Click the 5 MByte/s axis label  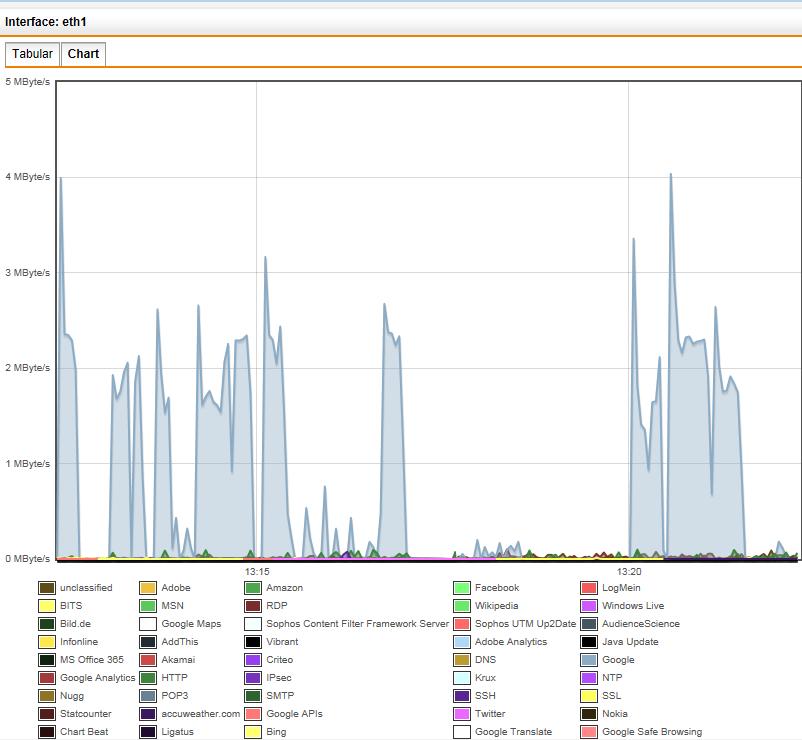pyautogui.click(x=28, y=82)
